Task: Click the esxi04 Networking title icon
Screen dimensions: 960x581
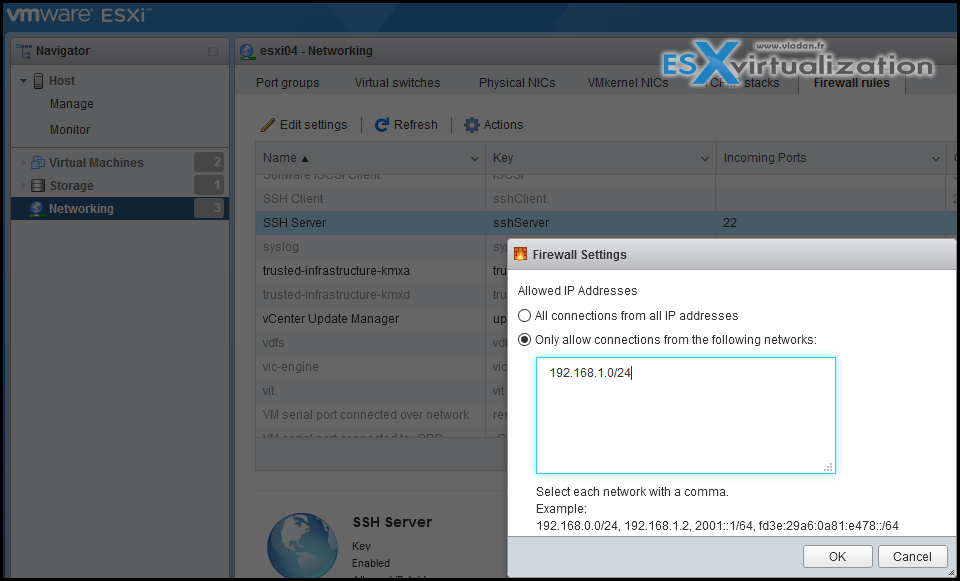Action: [x=247, y=51]
